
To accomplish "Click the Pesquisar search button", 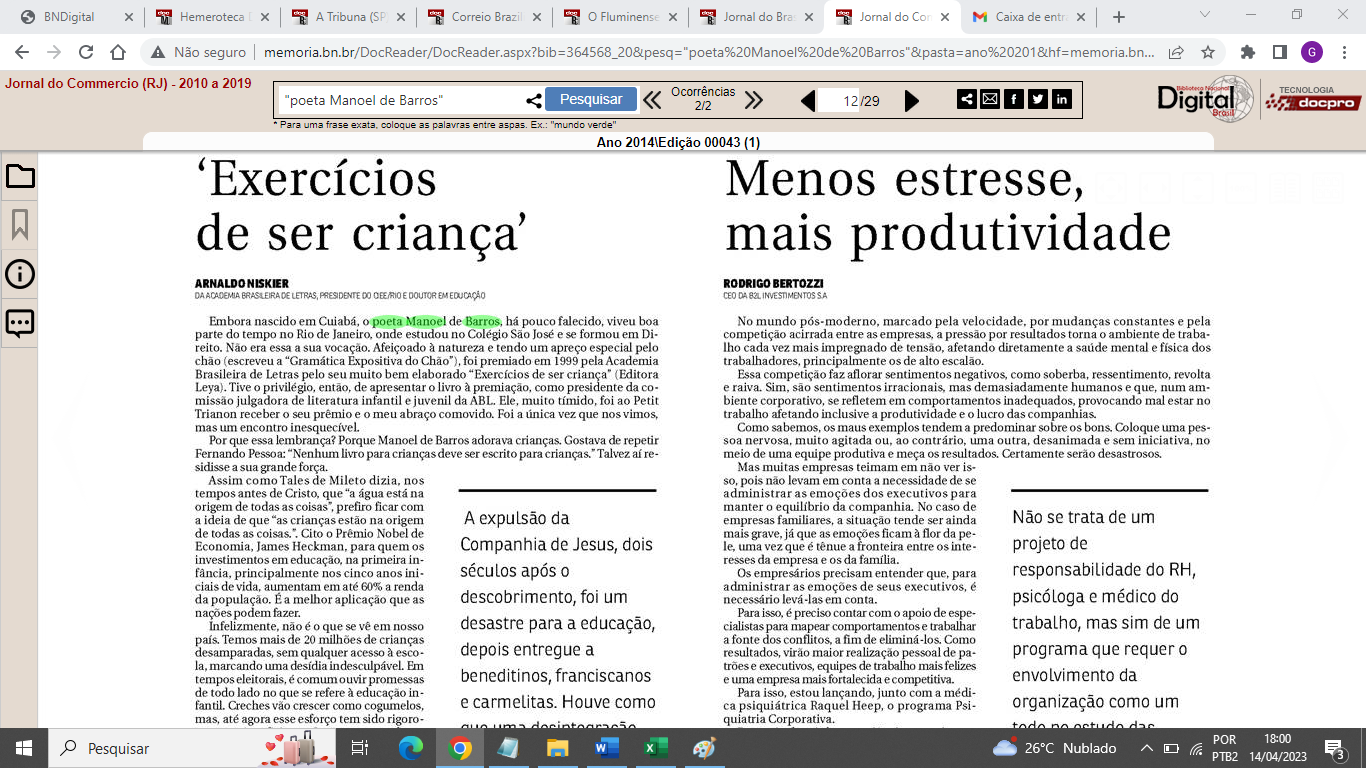I will [x=591, y=99].
